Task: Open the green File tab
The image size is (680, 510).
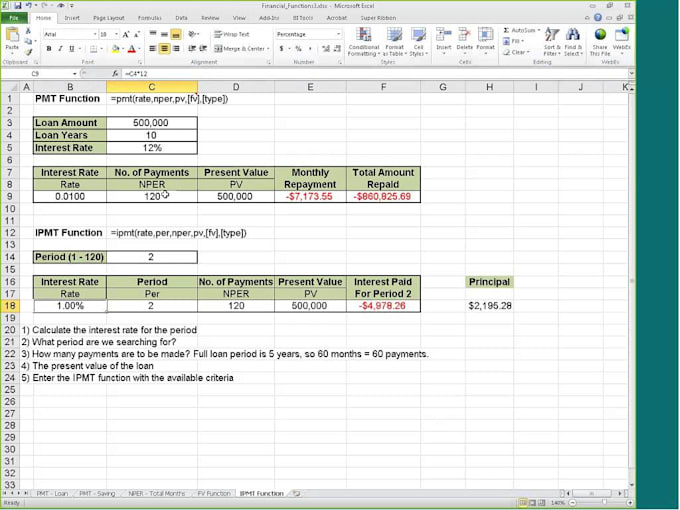Action: pyautogui.click(x=14, y=18)
